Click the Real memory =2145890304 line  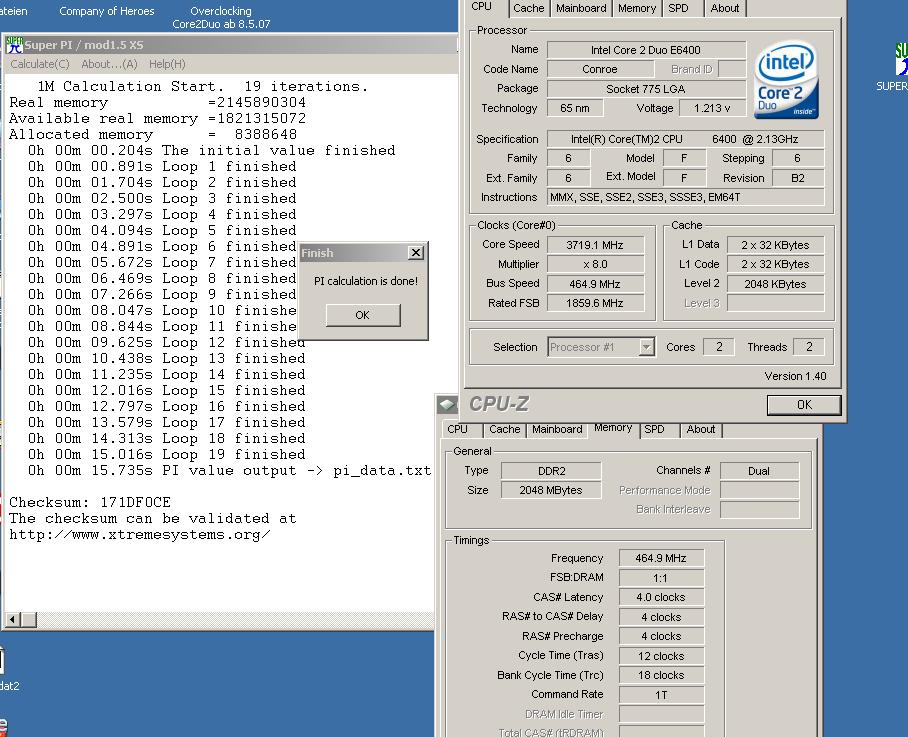coord(158,102)
